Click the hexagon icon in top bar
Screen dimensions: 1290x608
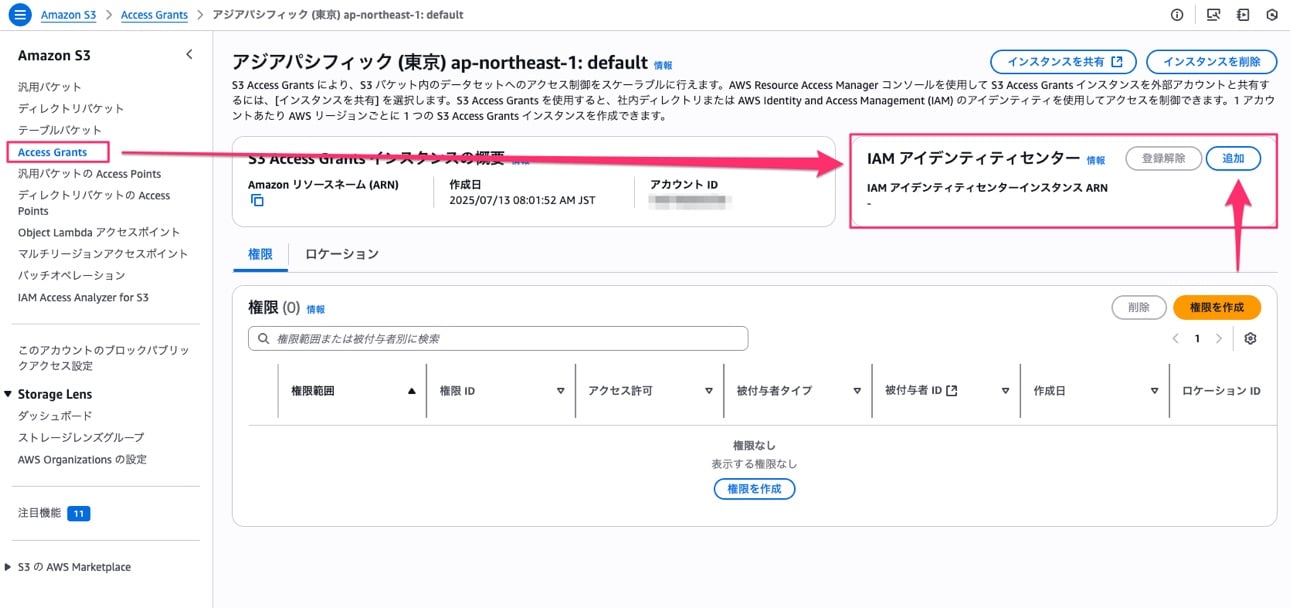pyautogui.click(x=1272, y=15)
